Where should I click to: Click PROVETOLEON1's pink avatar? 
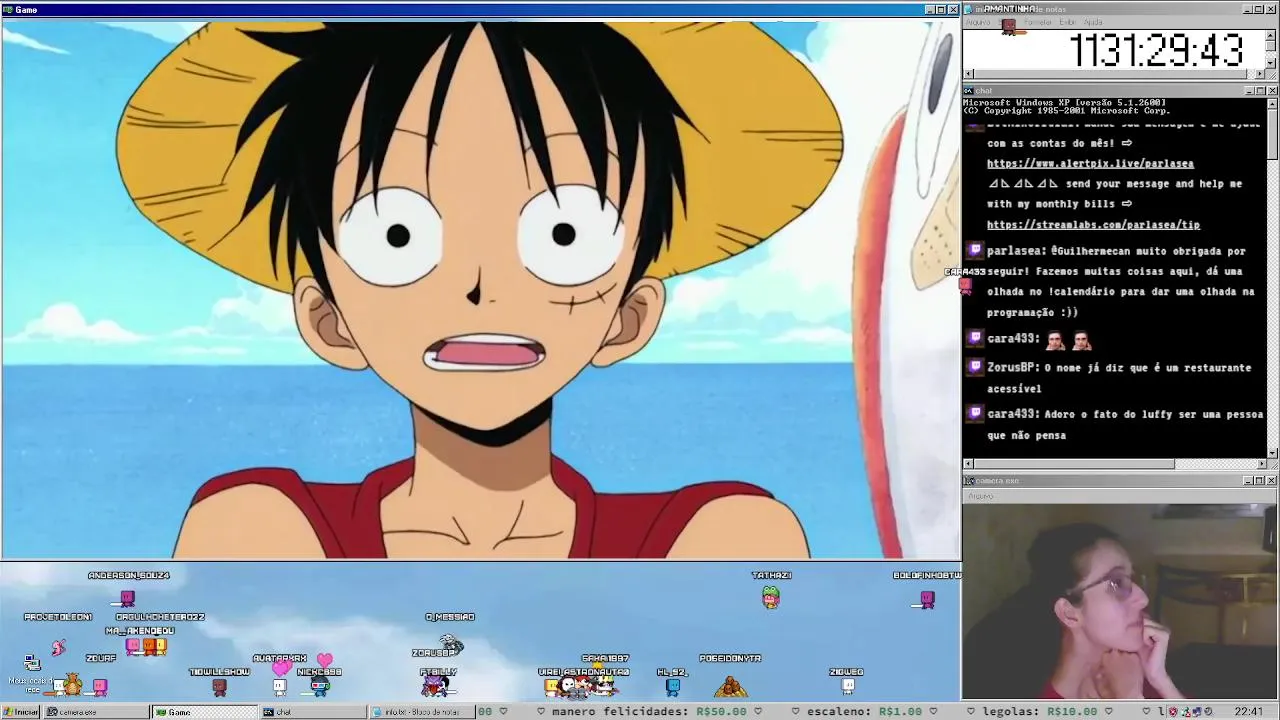(x=58, y=647)
